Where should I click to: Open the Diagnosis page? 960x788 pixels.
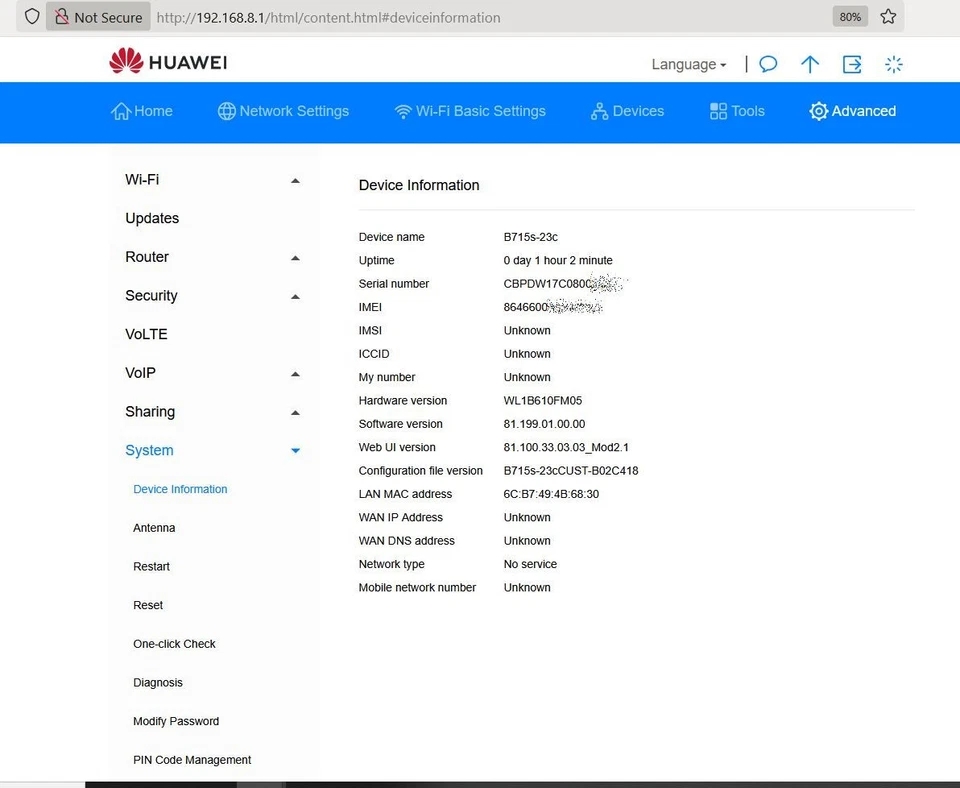click(158, 683)
